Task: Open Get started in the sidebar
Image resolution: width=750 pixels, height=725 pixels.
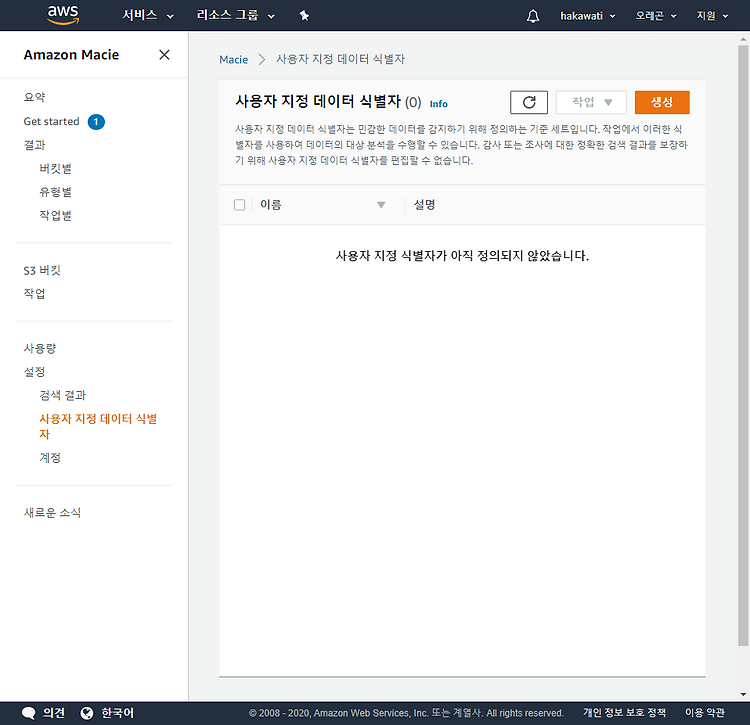Action: [52, 121]
